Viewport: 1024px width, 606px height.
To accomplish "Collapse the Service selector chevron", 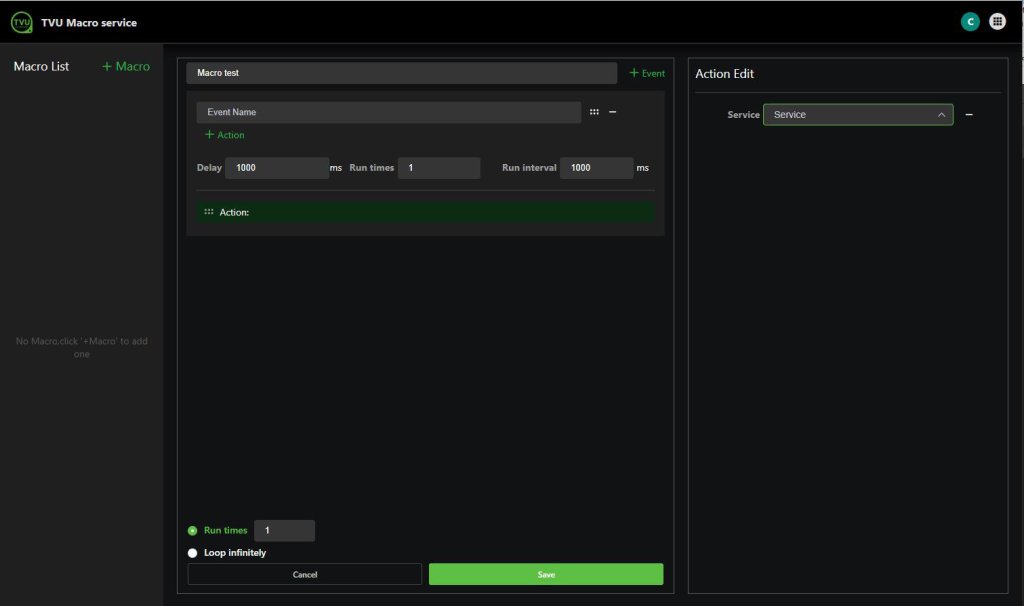I will [941, 114].
